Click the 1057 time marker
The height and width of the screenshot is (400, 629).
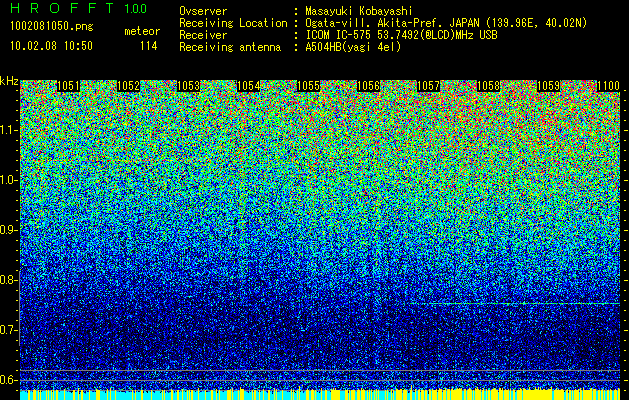(x=428, y=86)
